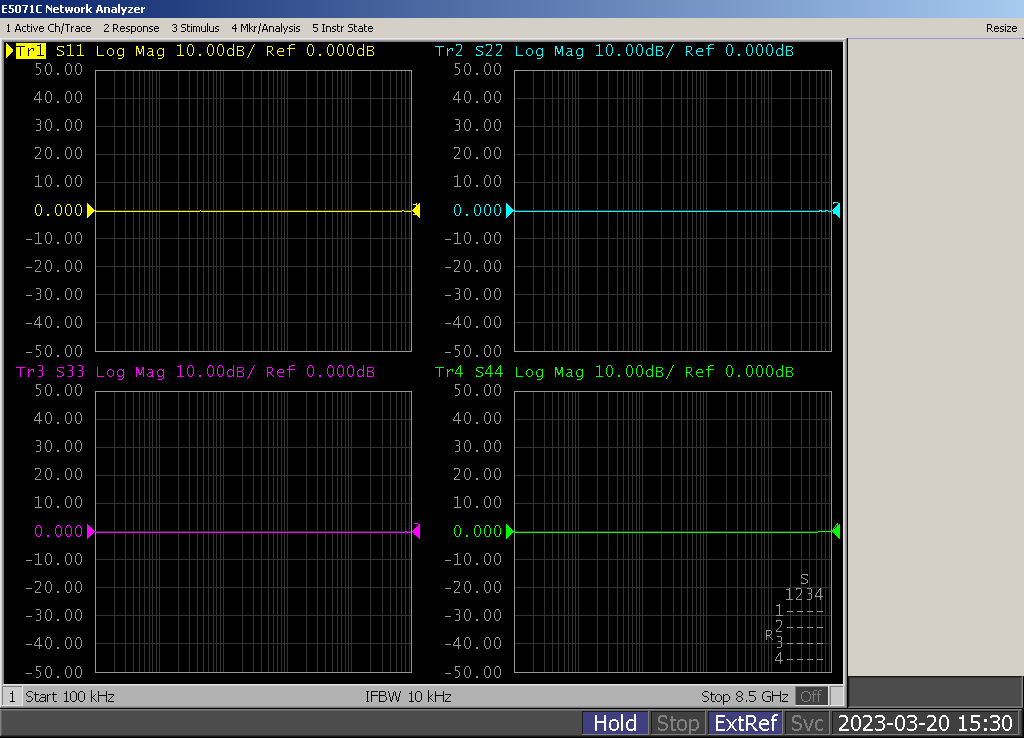The height and width of the screenshot is (738, 1024).
Task: Click the cyan marker at S22 right edge
Action: (x=836, y=210)
